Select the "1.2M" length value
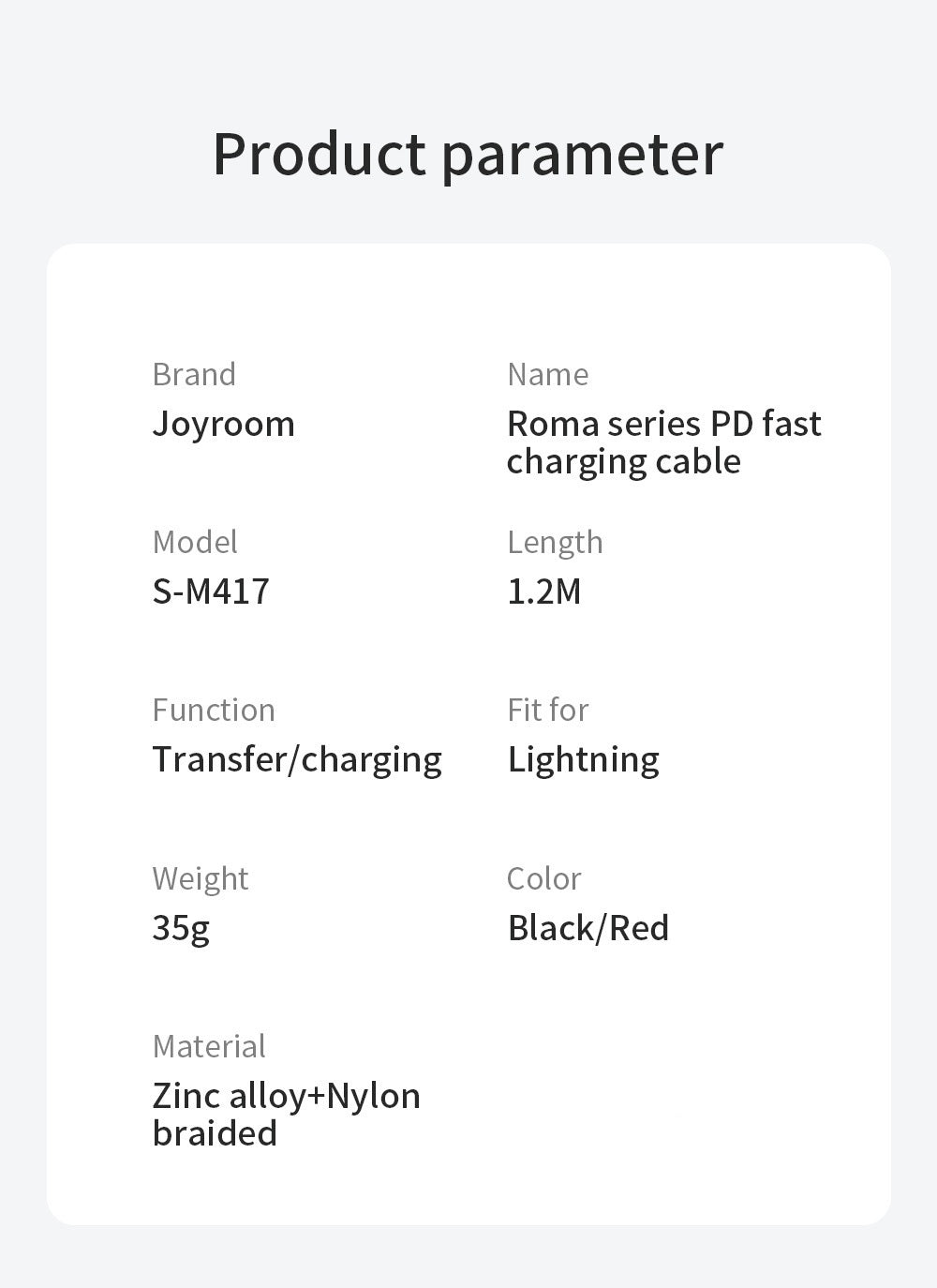This screenshot has height=1288, width=937. (544, 592)
